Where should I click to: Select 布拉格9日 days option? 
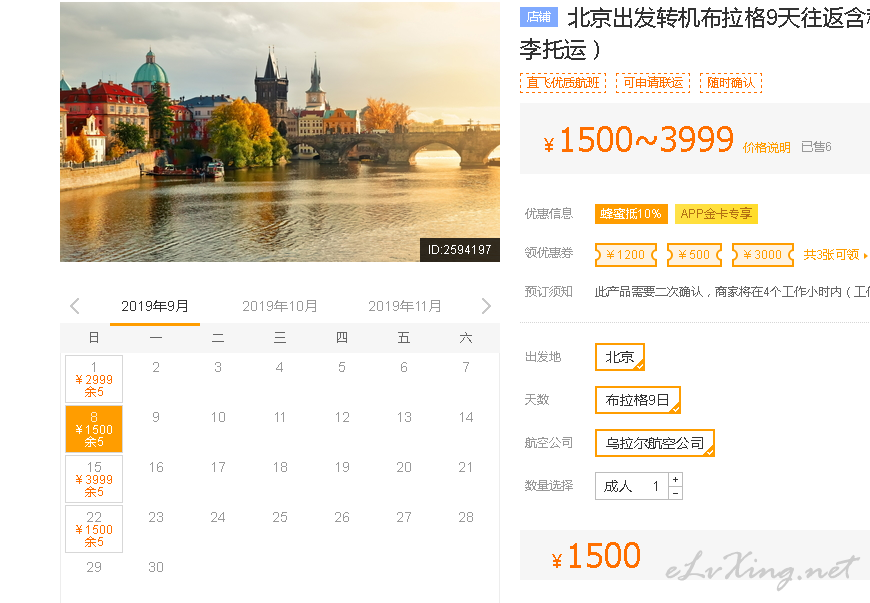(x=638, y=400)
